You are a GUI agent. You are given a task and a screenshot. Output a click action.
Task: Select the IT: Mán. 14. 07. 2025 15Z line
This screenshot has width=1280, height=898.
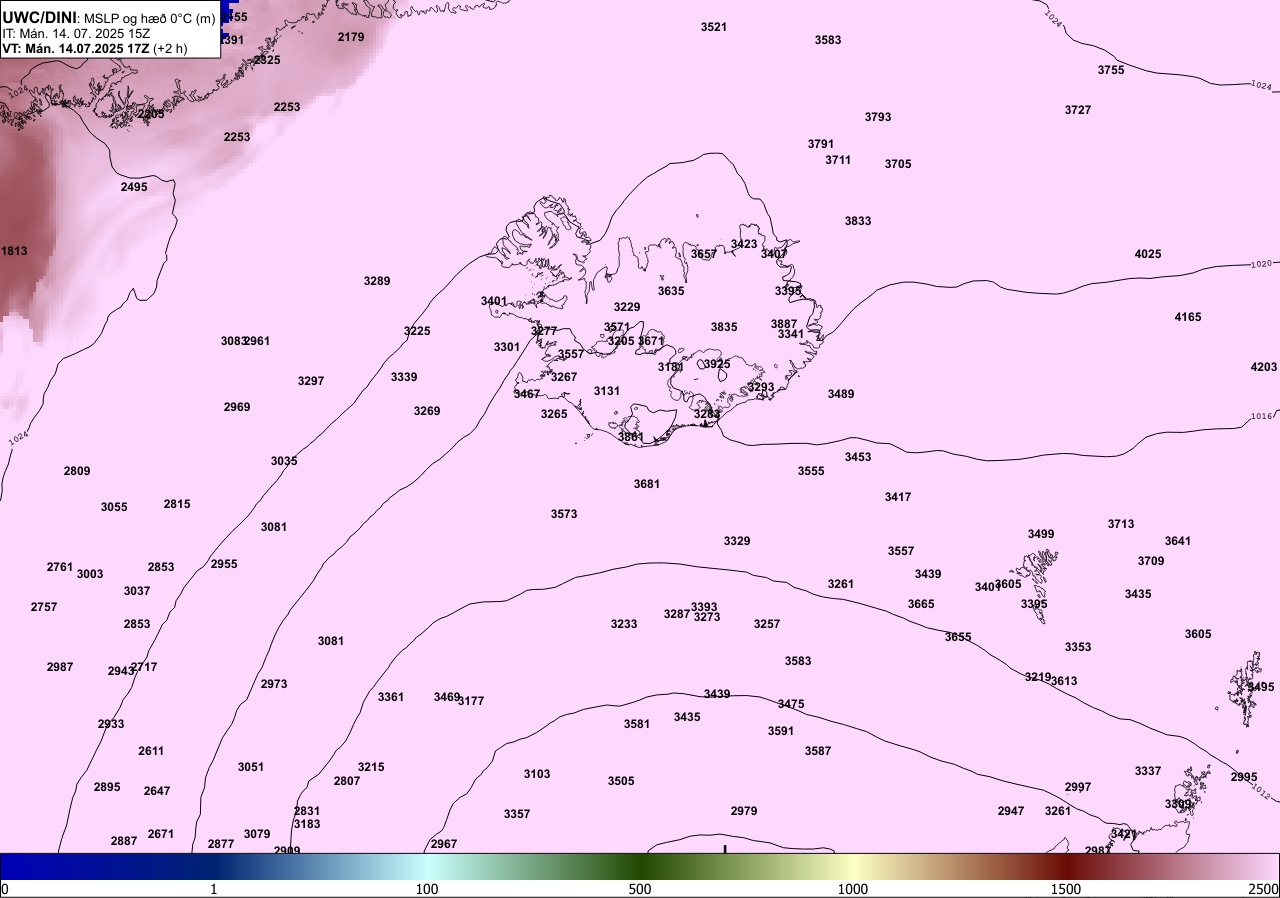pos(76,33)
